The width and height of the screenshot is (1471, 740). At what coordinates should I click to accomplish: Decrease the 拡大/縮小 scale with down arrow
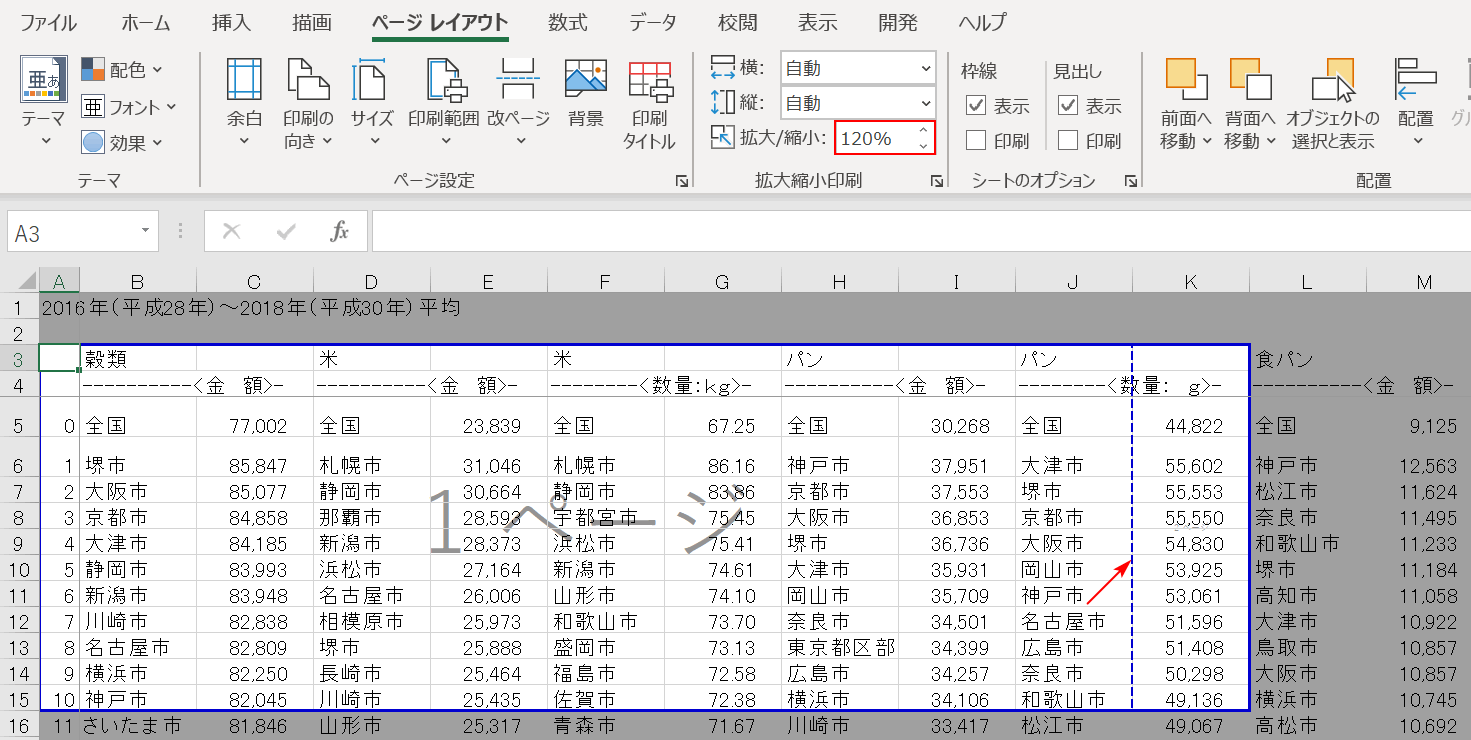[922, 146]
